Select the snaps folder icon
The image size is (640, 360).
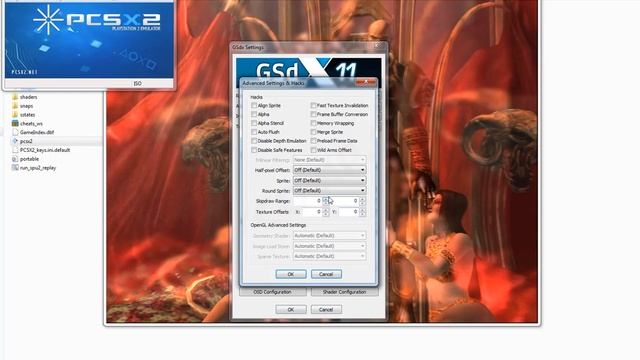(x=15, y=106)
